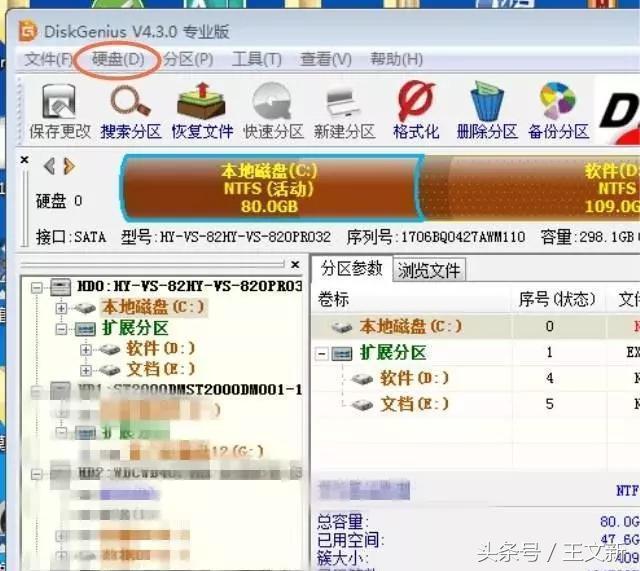Collapse the HD0 disk tree node

coord(37,287)
